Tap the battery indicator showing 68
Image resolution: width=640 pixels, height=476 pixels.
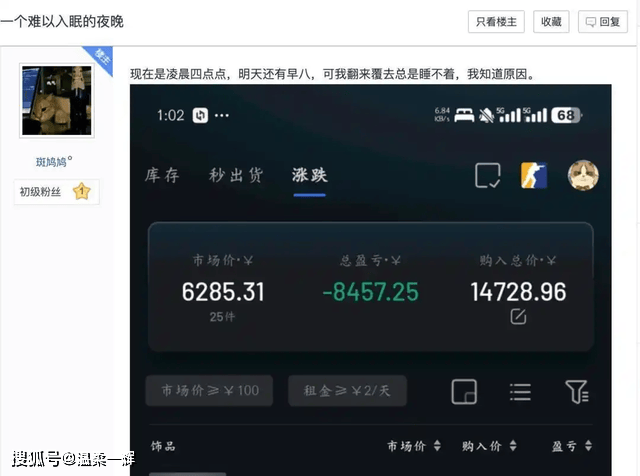[x=566, y=115]
